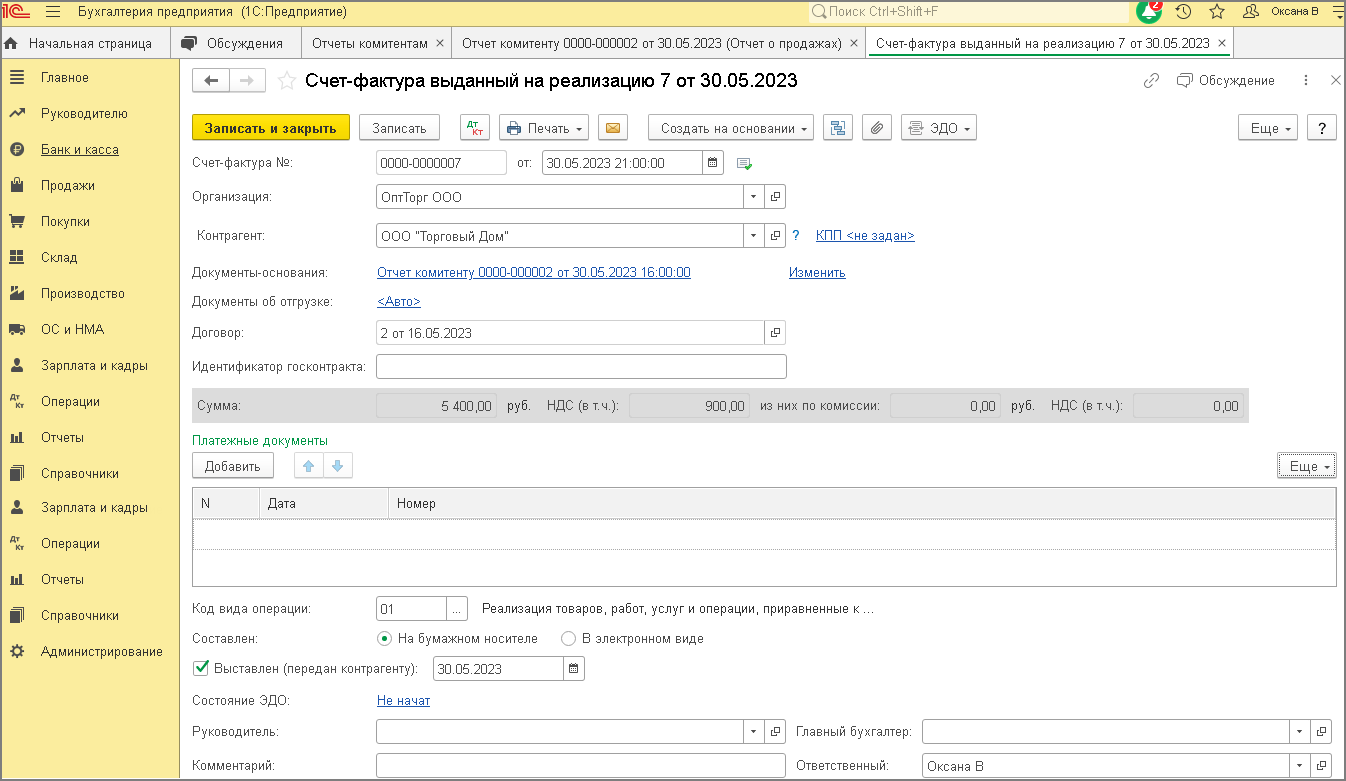
Task: Open Создать на основании dropdown
Action: point(731,128)
